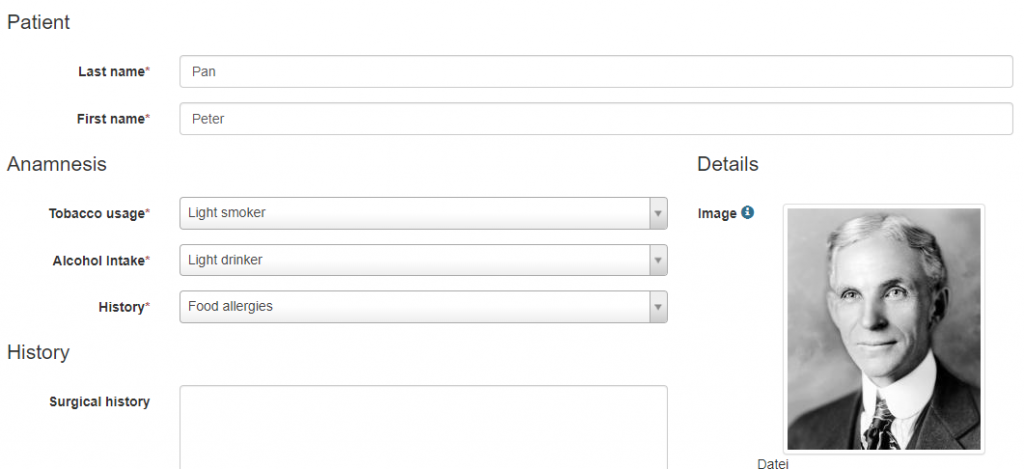Select the patient portrait photo
This screenshot has width=1024, height=469.
pyautogui.click(x=884, y=329)
